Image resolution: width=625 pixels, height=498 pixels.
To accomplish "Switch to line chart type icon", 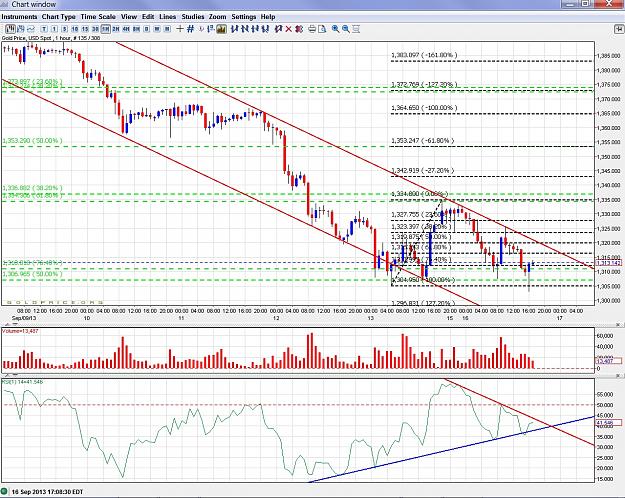I will (x=31, y=29).
